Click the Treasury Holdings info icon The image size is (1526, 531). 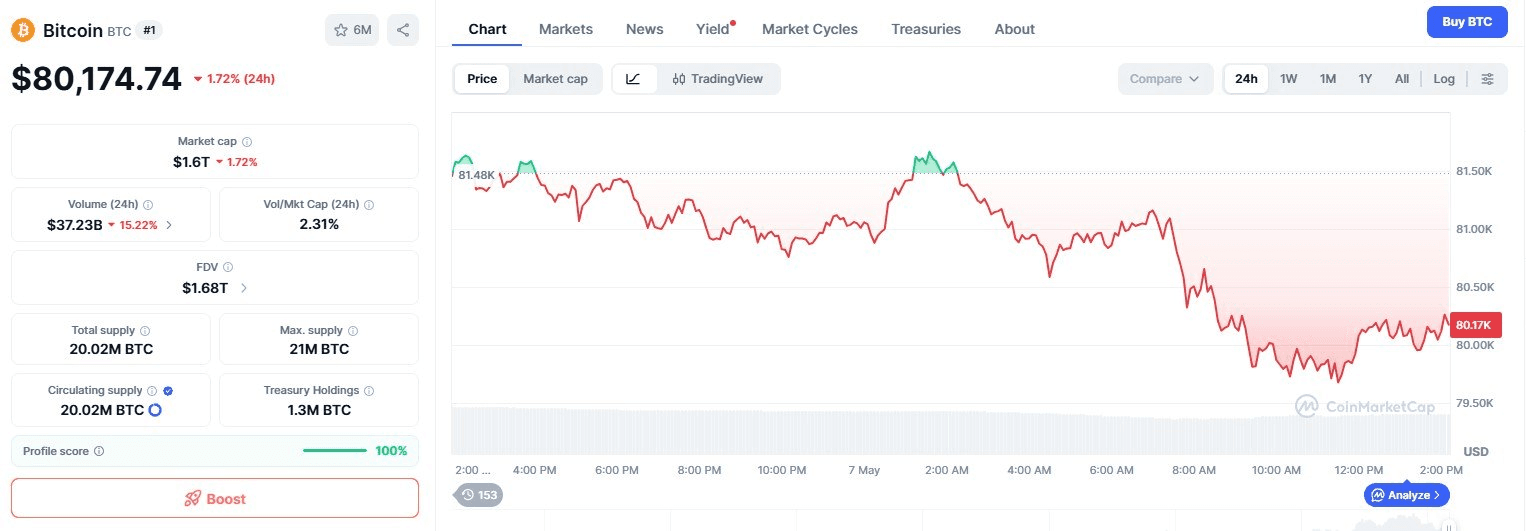pos(369,391)
